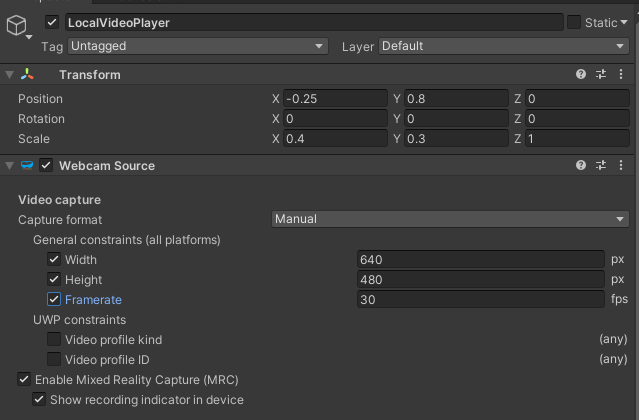Open Webcam Source presets
The width and height of the screenshot is (639, 420).
601,165
